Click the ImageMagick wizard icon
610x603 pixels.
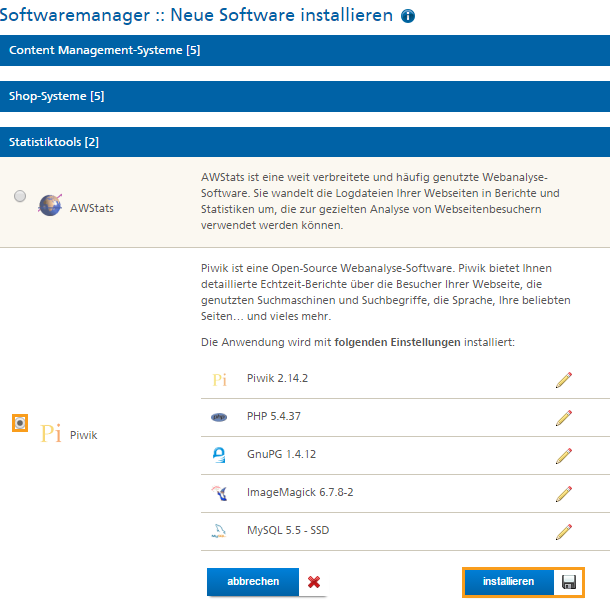[x=219, y=493]
